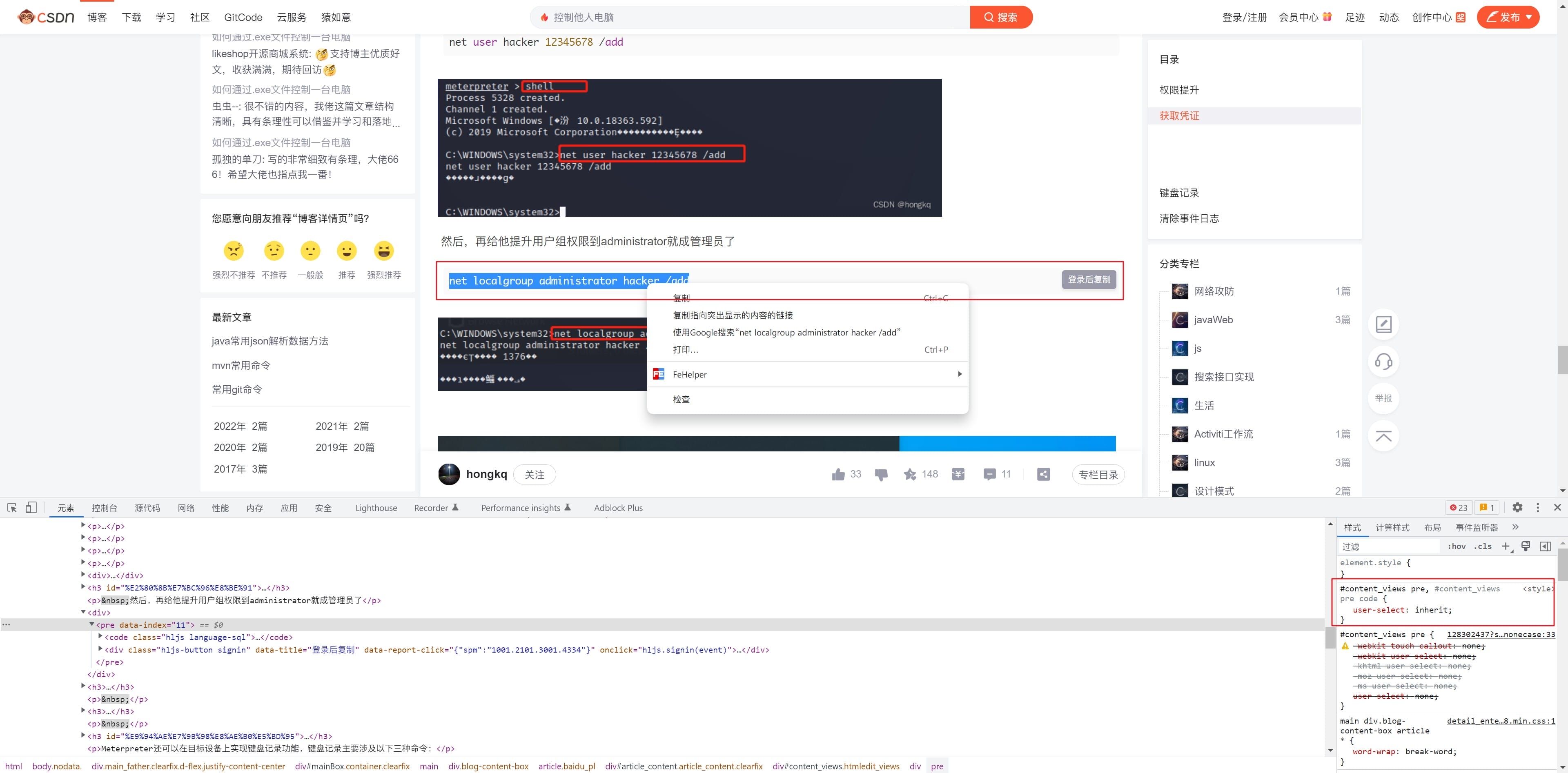Collapse the pre data-index="11" node
This screenshot has width=1568, height=773.
92,624
